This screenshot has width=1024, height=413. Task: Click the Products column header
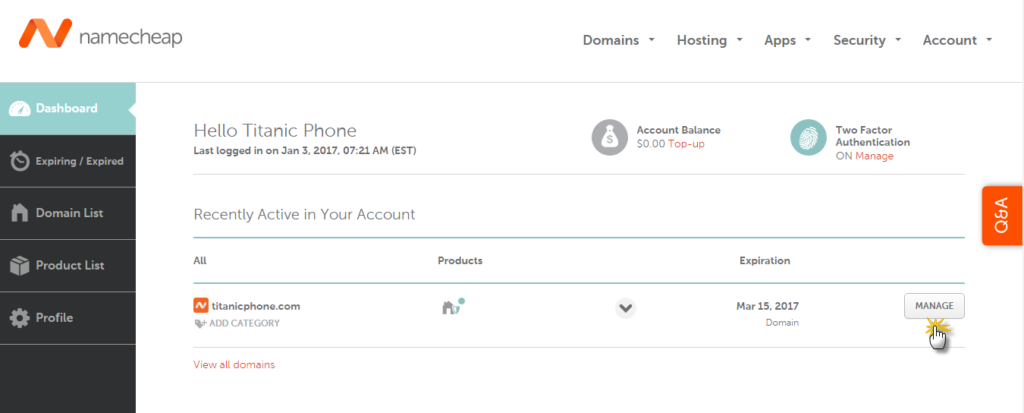(460, 261)
